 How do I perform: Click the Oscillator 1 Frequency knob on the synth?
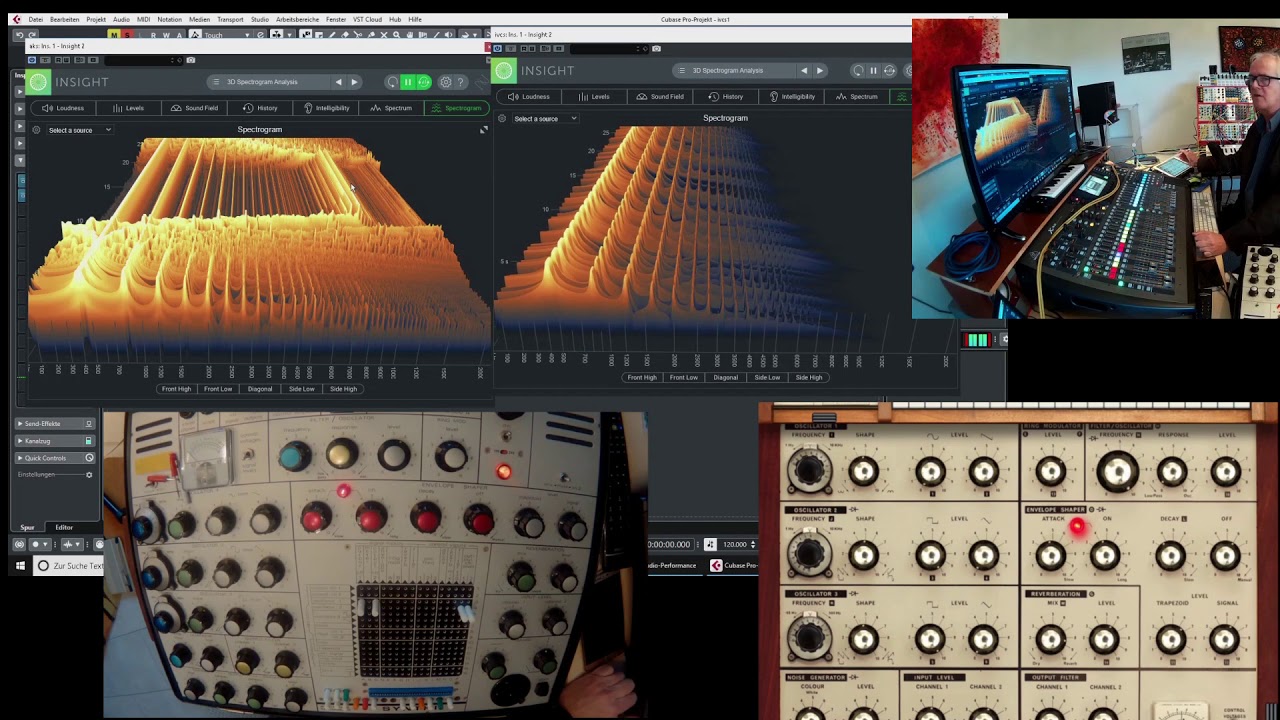(809, 470)
